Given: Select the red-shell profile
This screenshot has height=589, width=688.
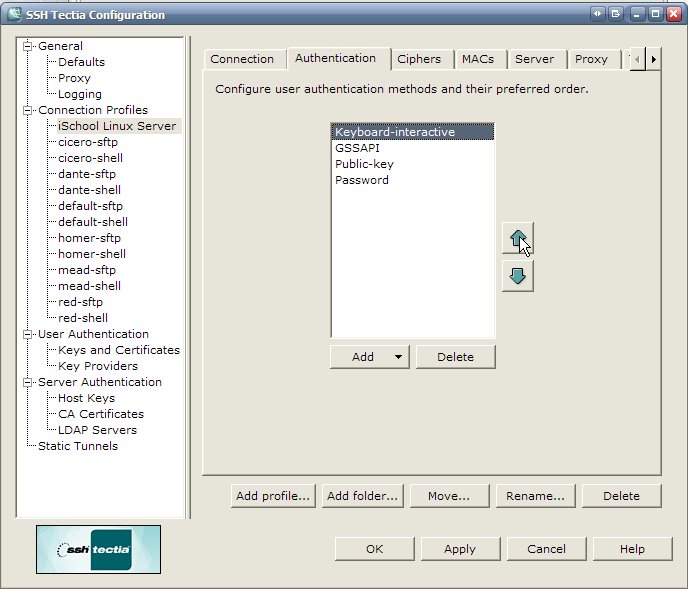Looking at the screenshot, I should click(x=83, y=319).
